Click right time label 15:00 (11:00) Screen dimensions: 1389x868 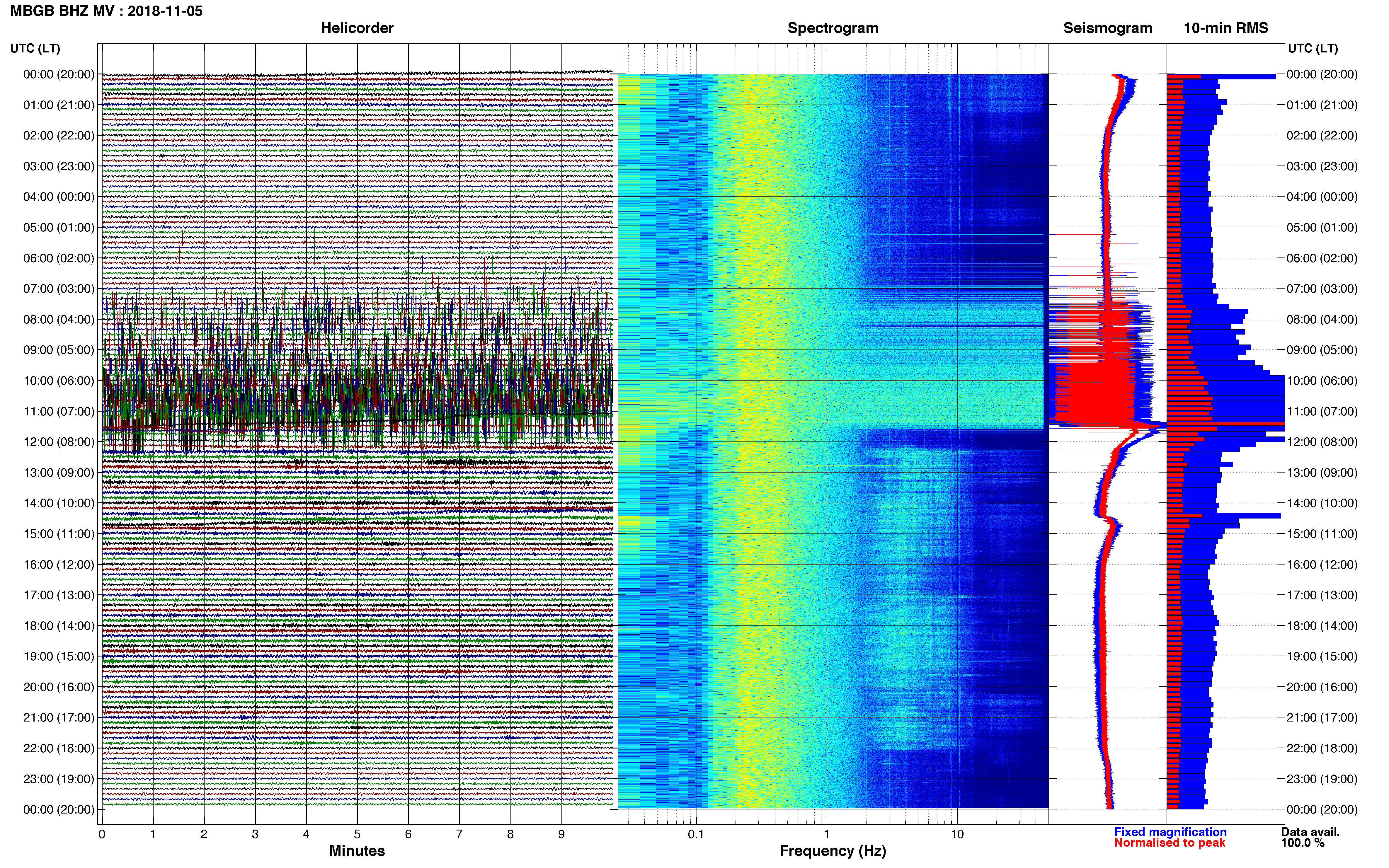1322,534
